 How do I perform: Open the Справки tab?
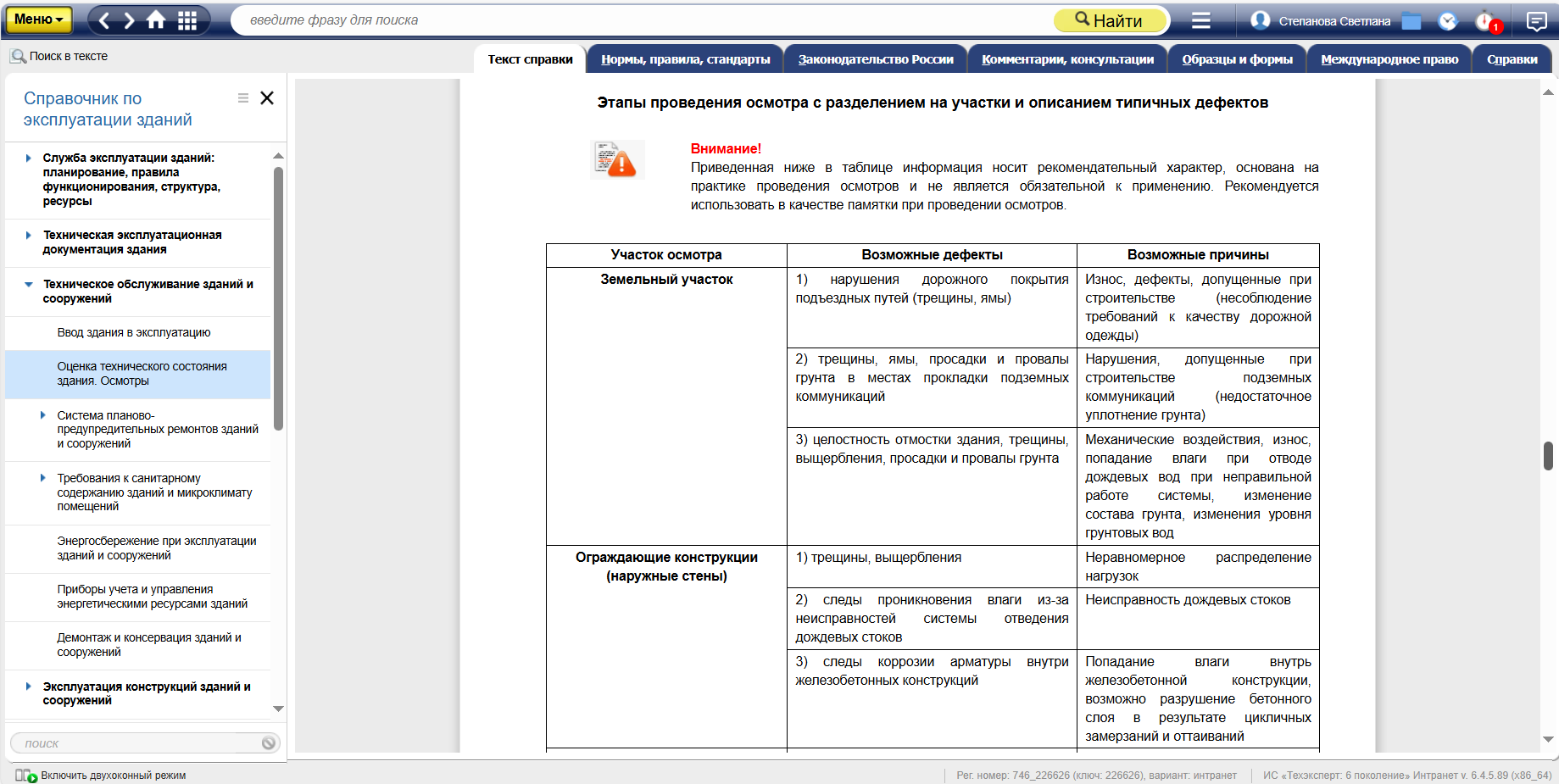coord(1512,59)
